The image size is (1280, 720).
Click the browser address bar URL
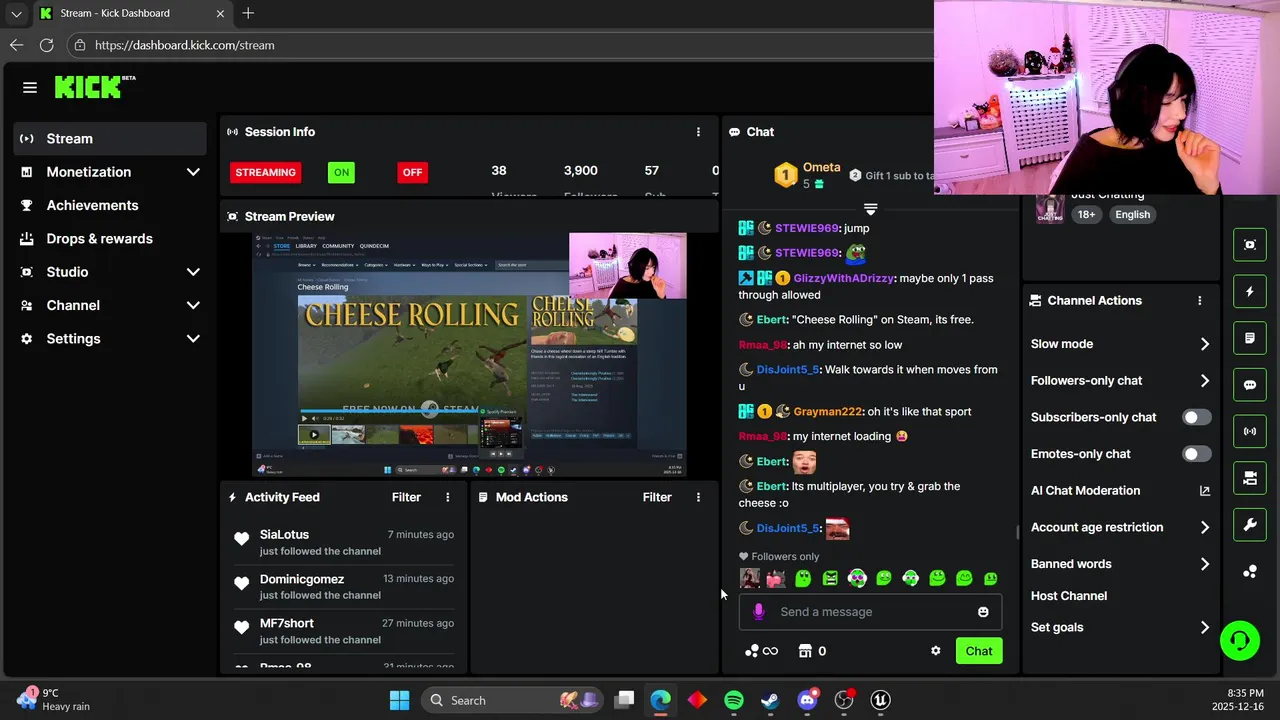click(185, 45)
